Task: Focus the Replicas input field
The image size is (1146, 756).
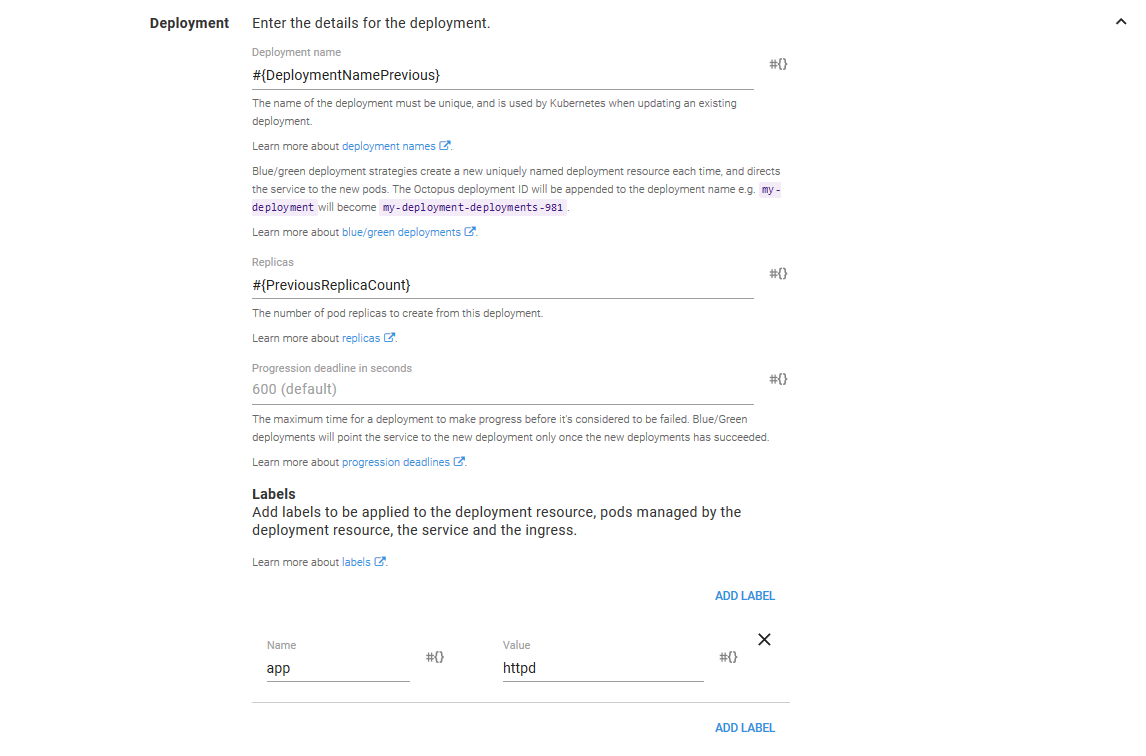Action: 502,285
